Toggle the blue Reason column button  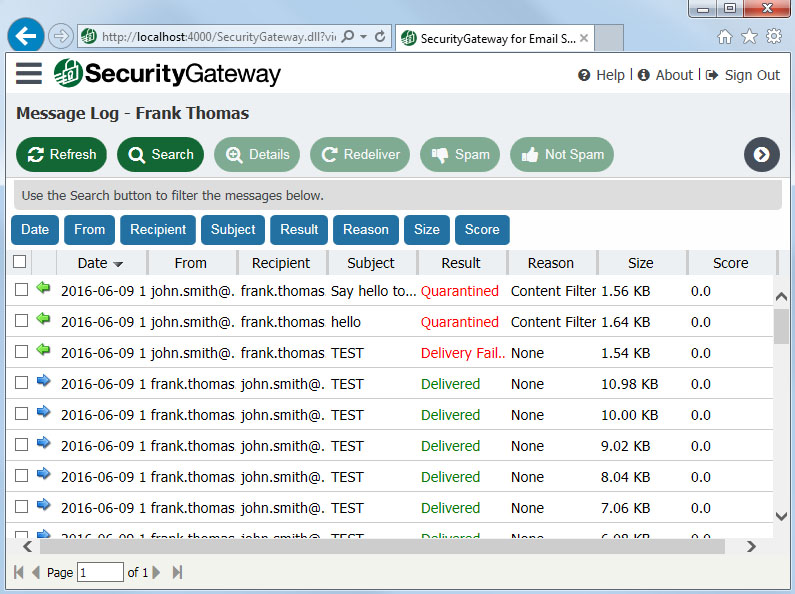click(366, 230)
